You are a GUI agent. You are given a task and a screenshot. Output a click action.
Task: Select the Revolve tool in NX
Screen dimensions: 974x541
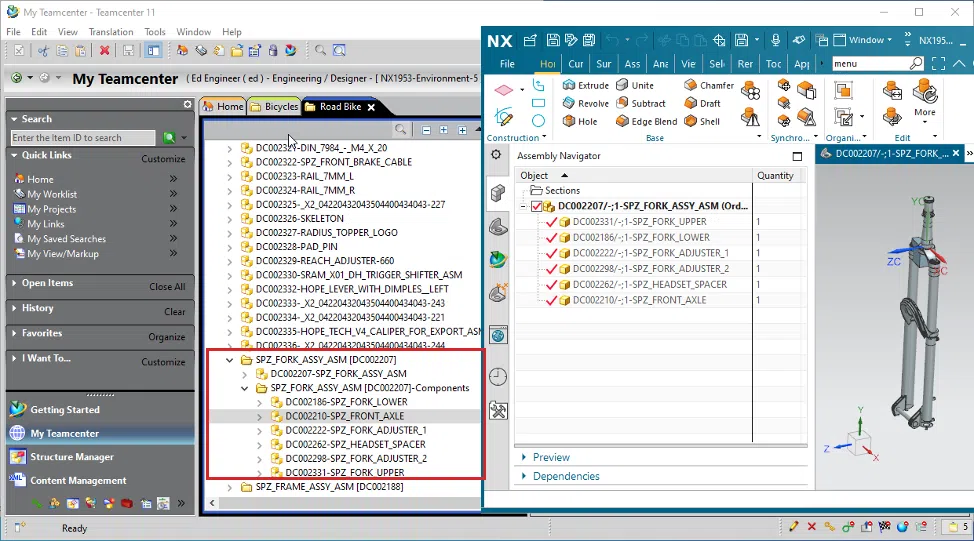click(x=585, y=103)
